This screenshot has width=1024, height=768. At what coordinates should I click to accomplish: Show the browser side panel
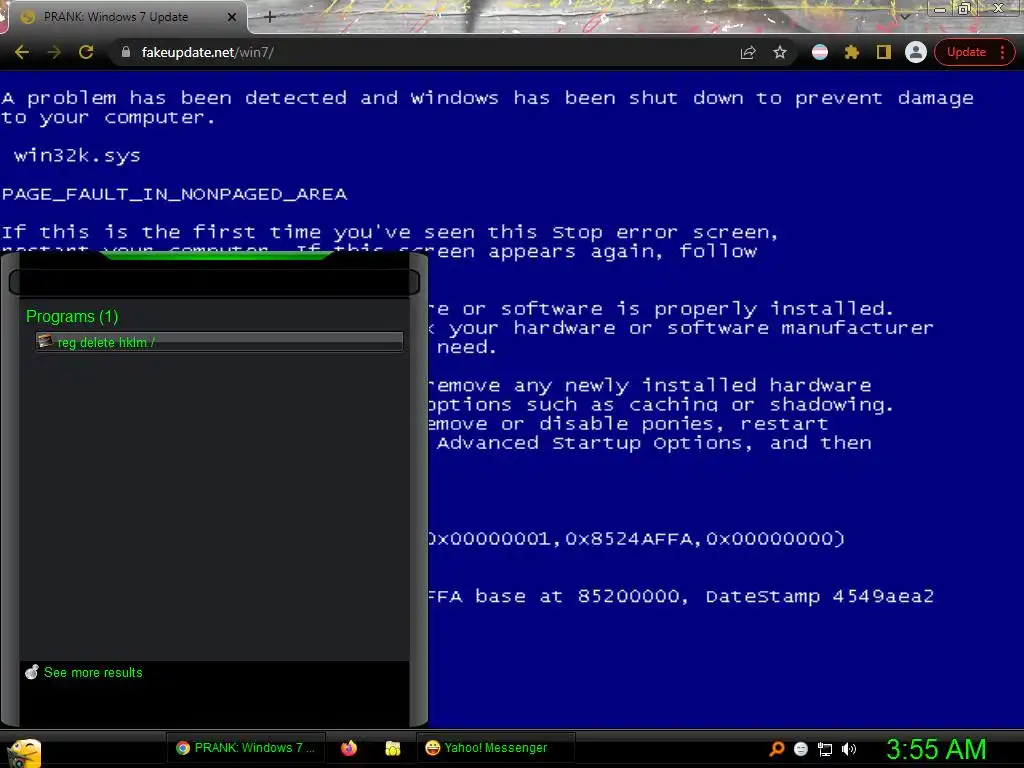click(884, 52)
